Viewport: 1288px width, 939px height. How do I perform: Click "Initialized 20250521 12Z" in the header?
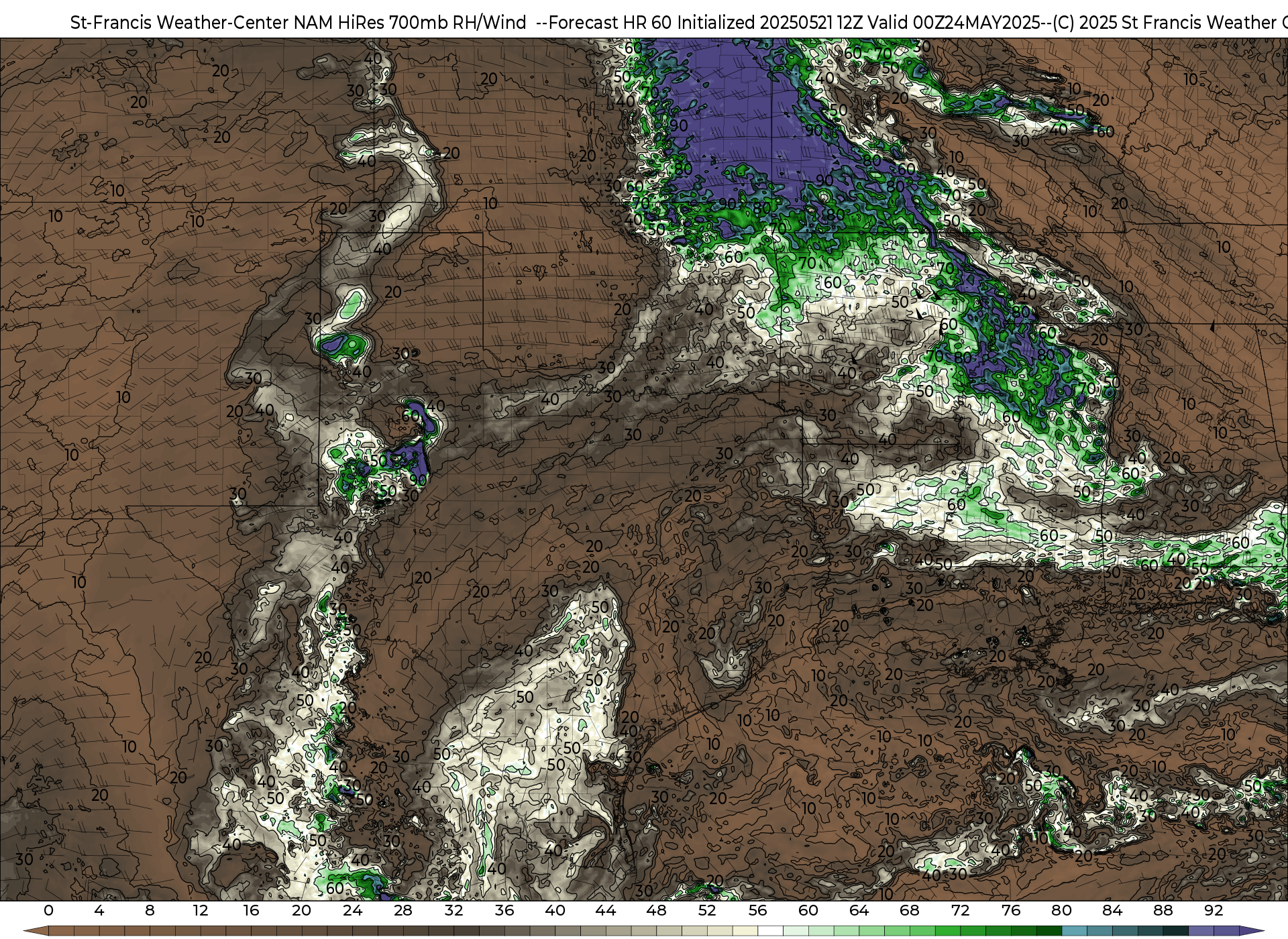[769, 23]
